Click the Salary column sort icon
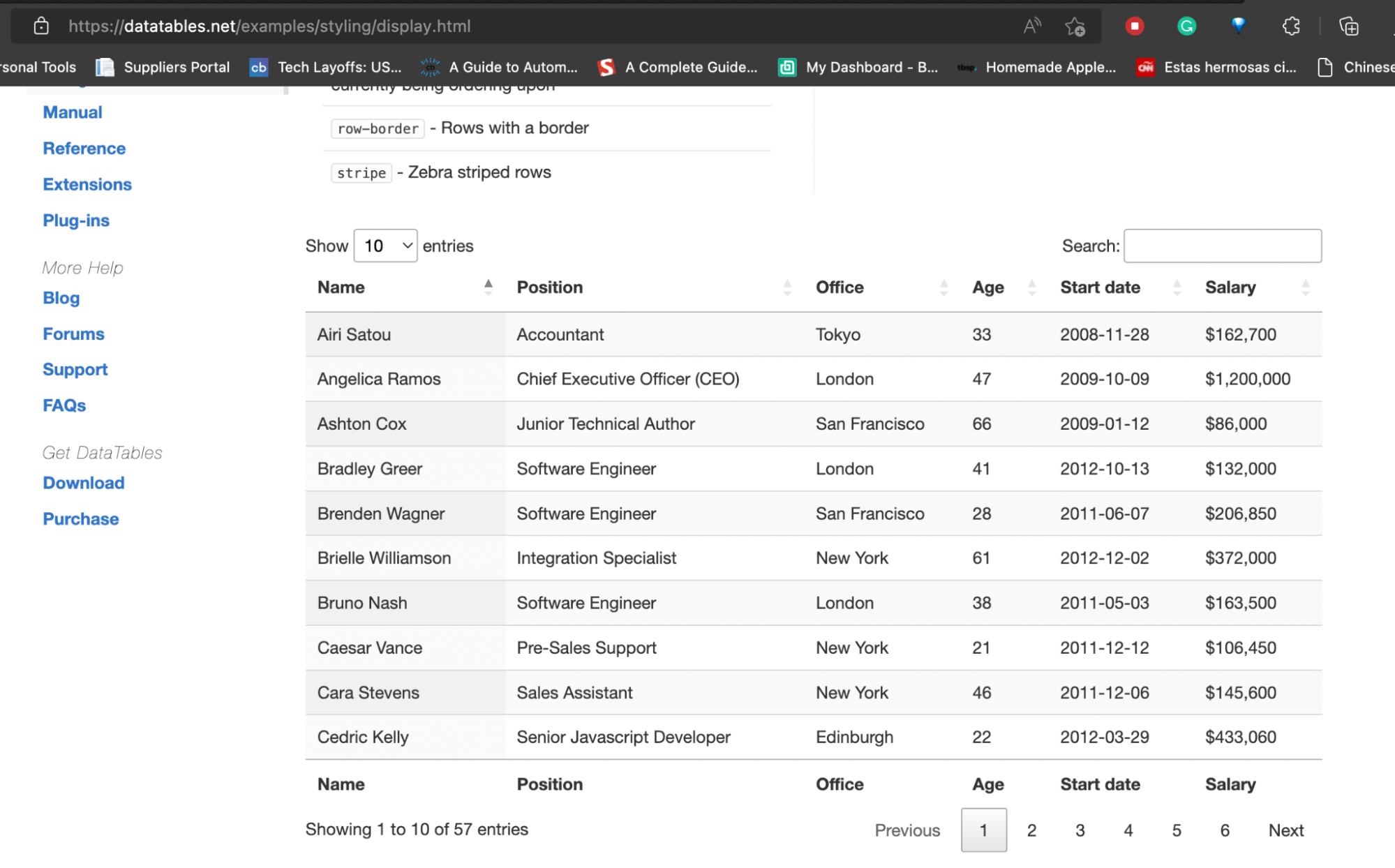The width and height of the screenshot is (1395, 868). (1306, 289)
